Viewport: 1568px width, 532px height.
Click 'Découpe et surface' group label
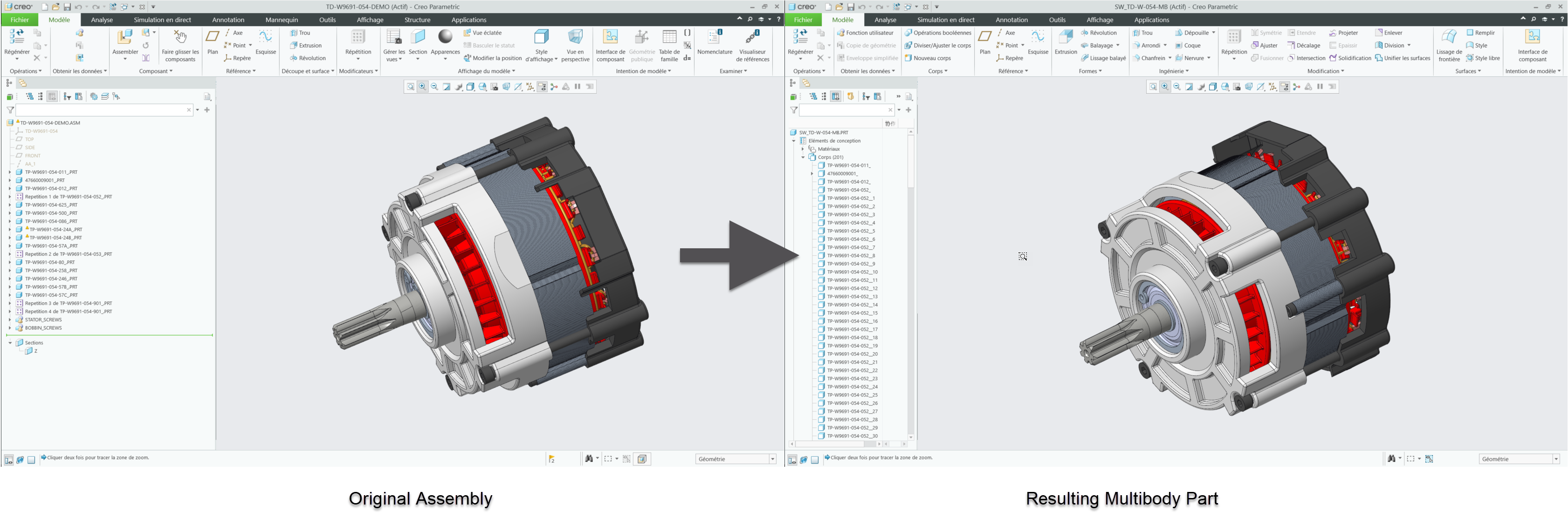(308, 71)
